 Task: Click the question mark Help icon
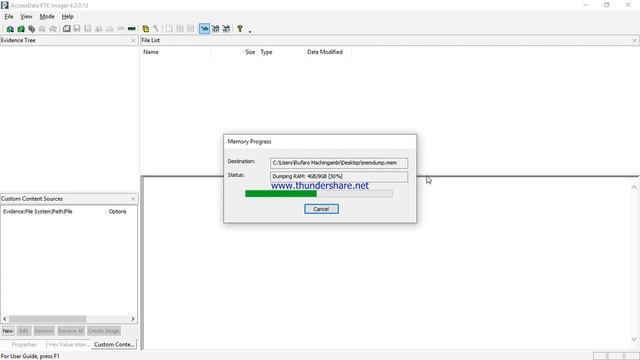[240, 29]
